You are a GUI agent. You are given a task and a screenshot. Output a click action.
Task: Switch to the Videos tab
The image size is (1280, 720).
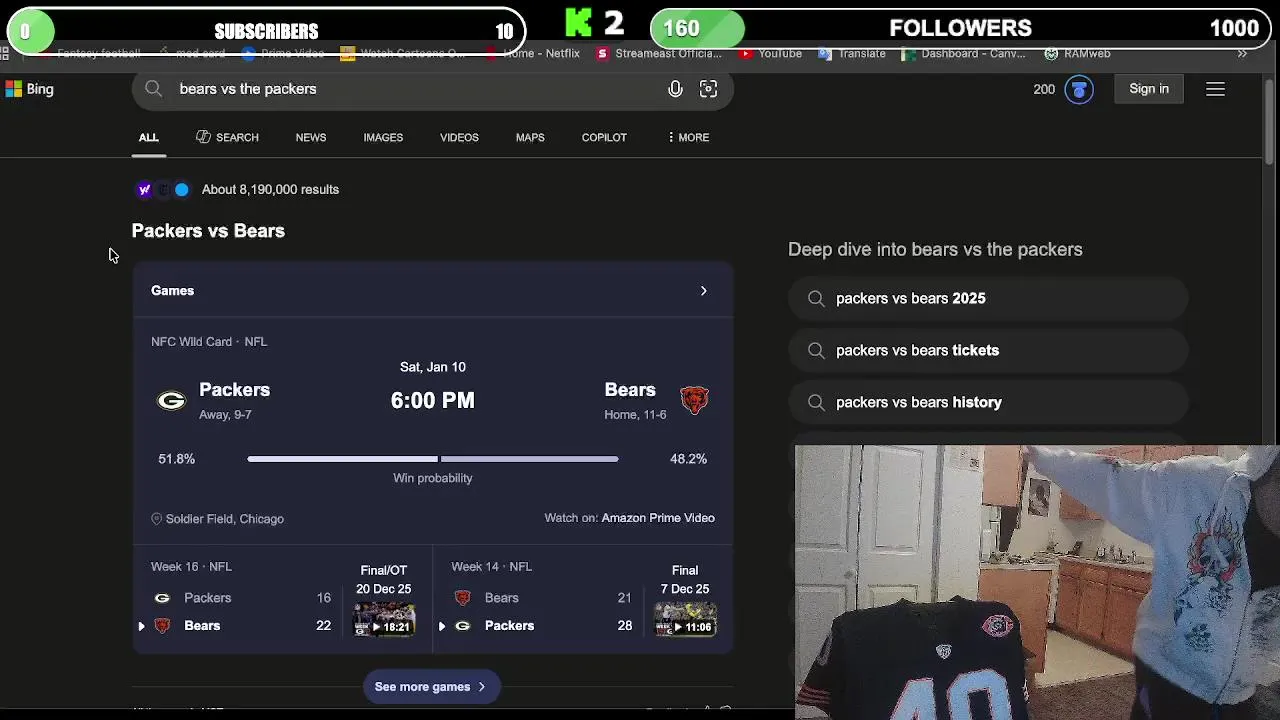click(x=459, y=137)
